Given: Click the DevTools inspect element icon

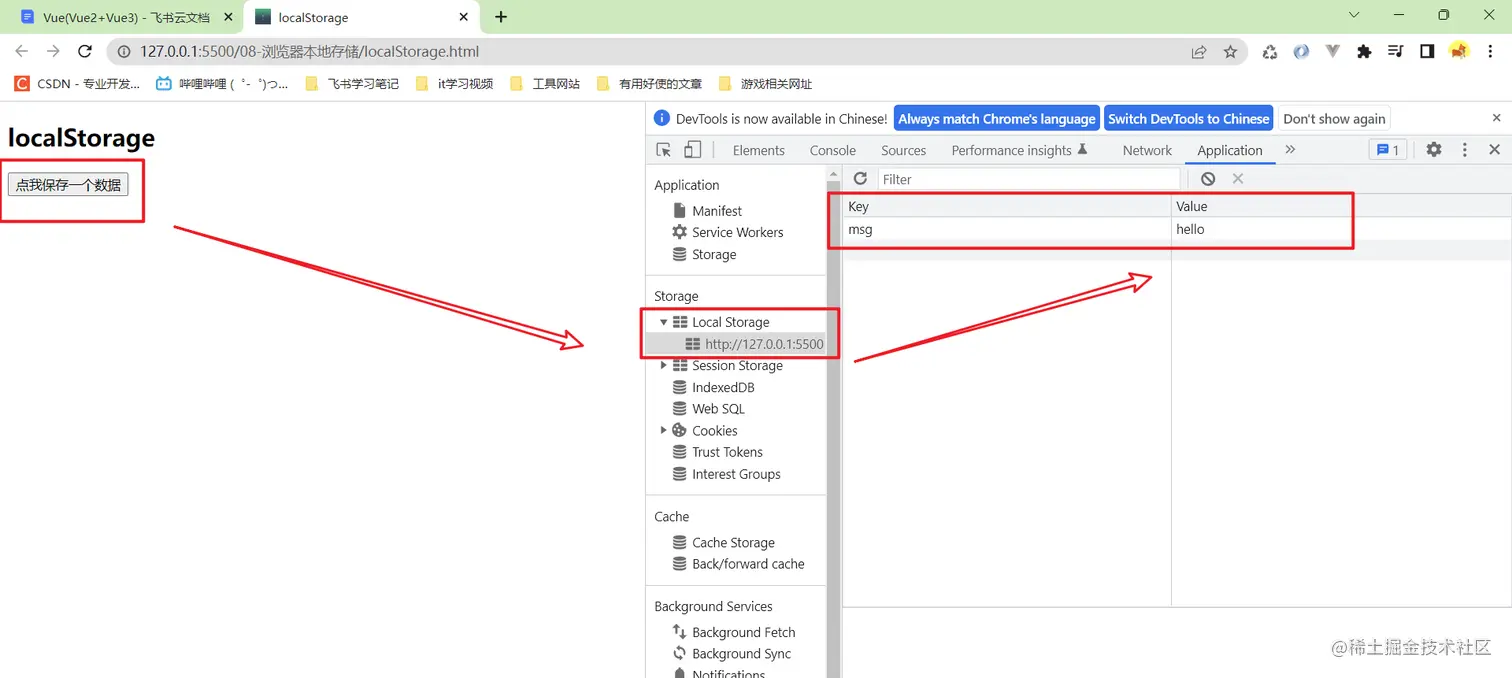Looking at the screenshot, I should [664, 150].
